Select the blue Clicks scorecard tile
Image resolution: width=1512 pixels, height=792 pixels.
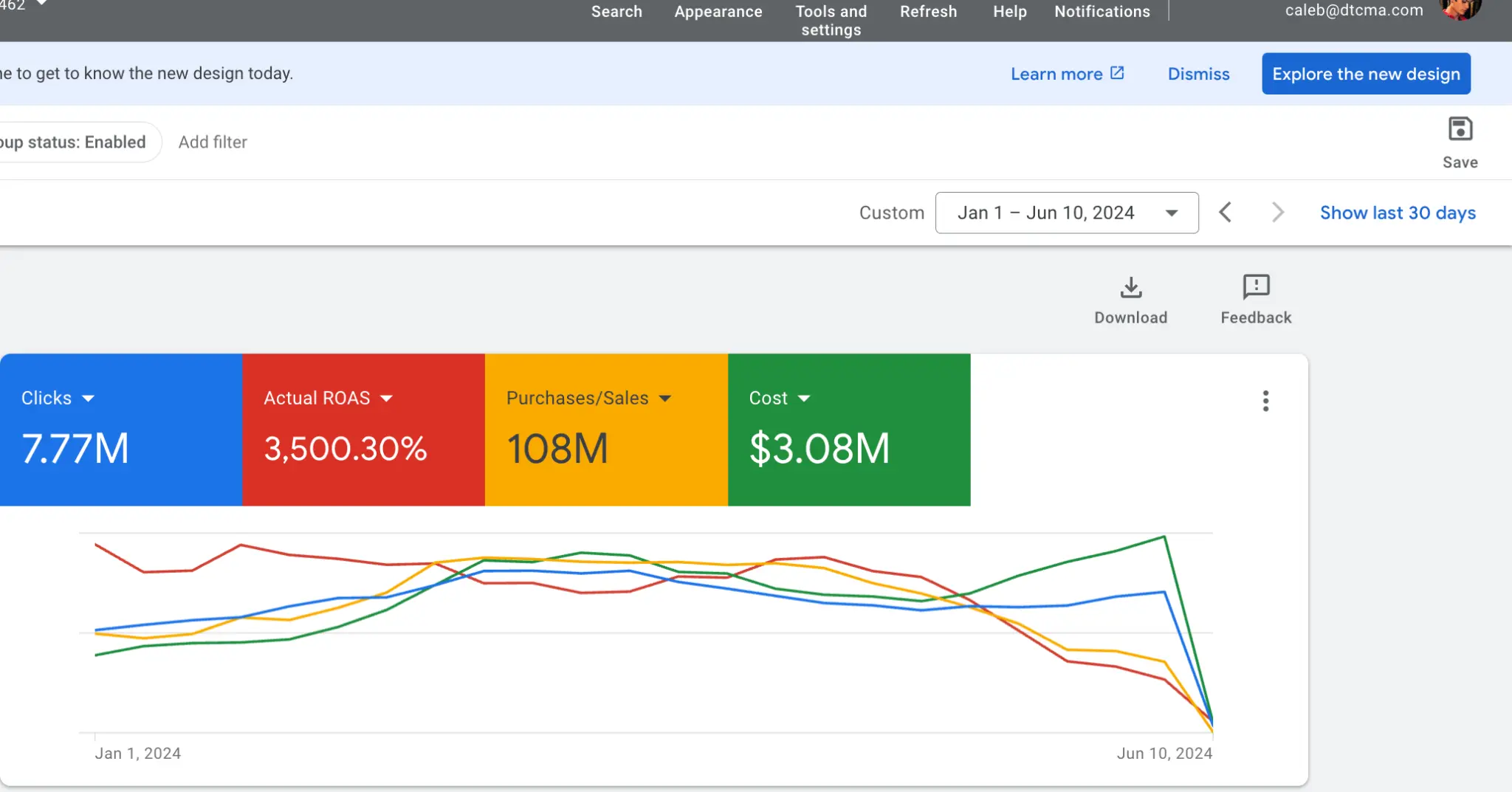tap(121, 430)
